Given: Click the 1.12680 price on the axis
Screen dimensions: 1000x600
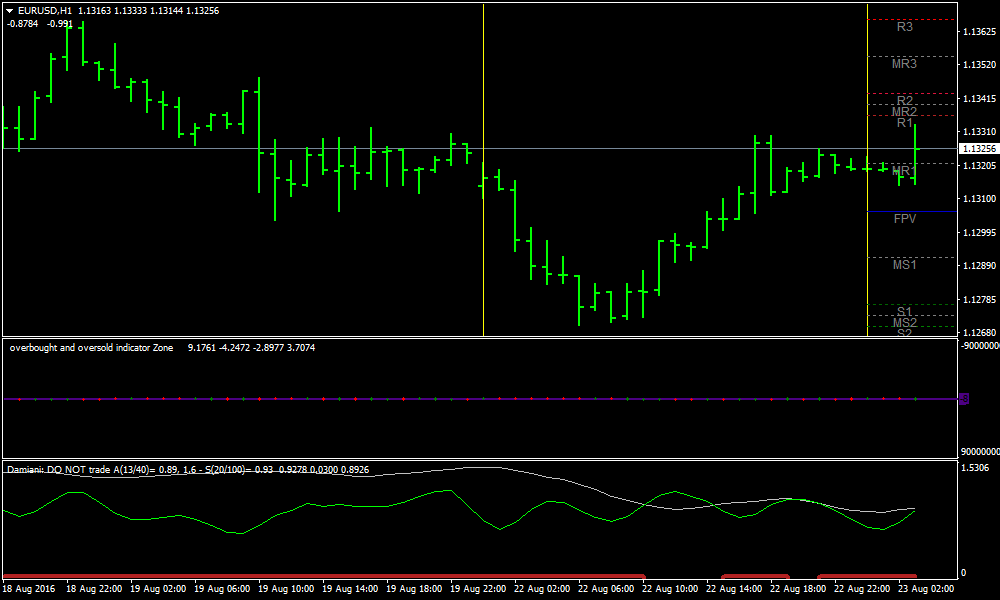Looking at the screenshot, I should (x=978, y=333).
